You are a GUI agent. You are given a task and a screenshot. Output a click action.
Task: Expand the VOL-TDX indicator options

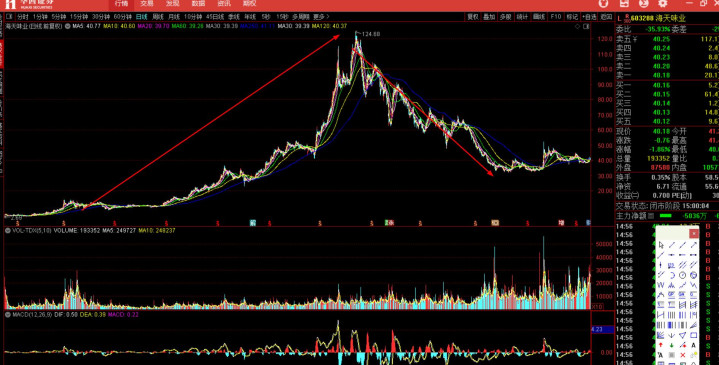click(8, 231)
